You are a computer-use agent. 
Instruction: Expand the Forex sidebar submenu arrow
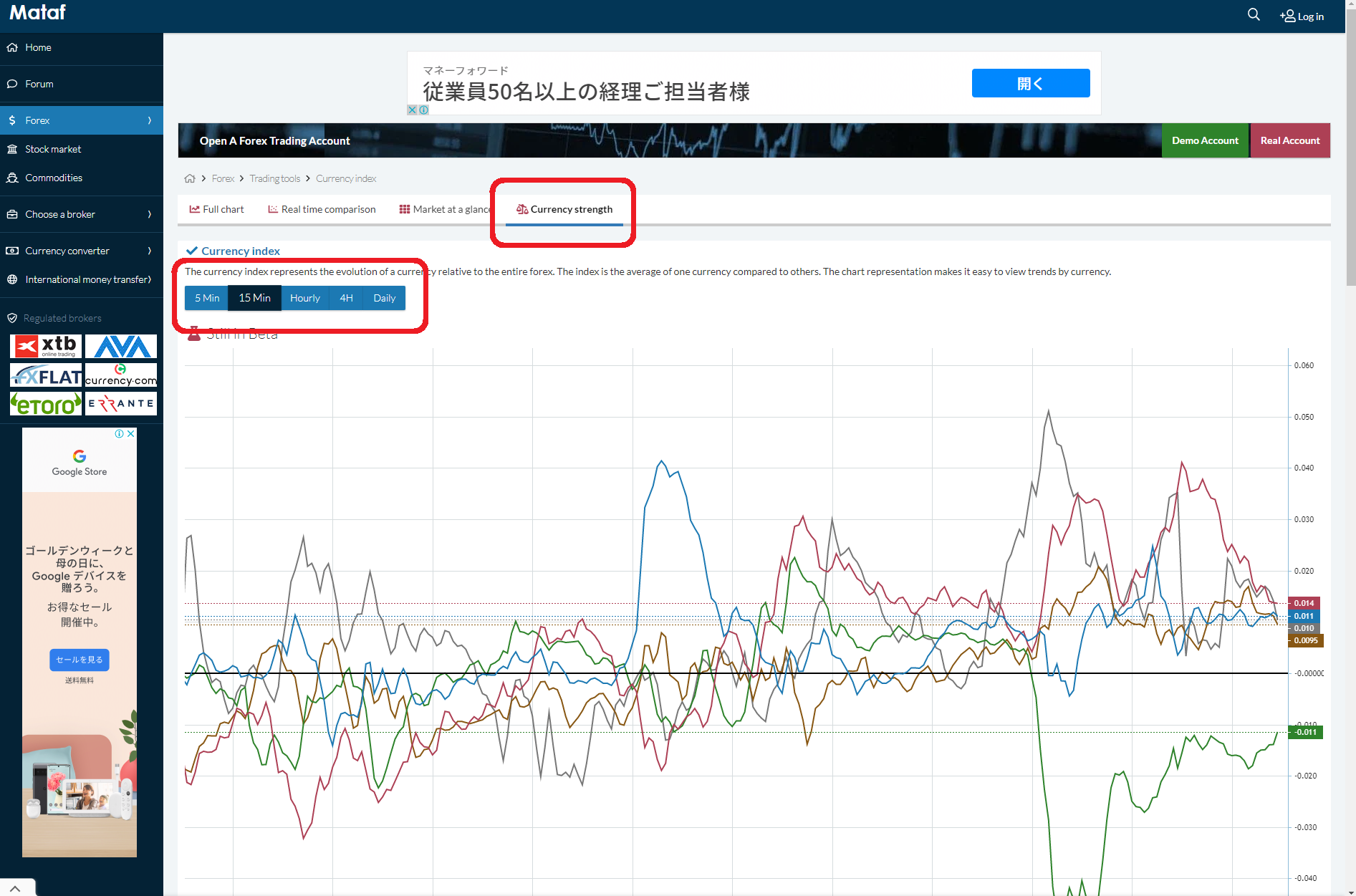(x=150, y=120)
